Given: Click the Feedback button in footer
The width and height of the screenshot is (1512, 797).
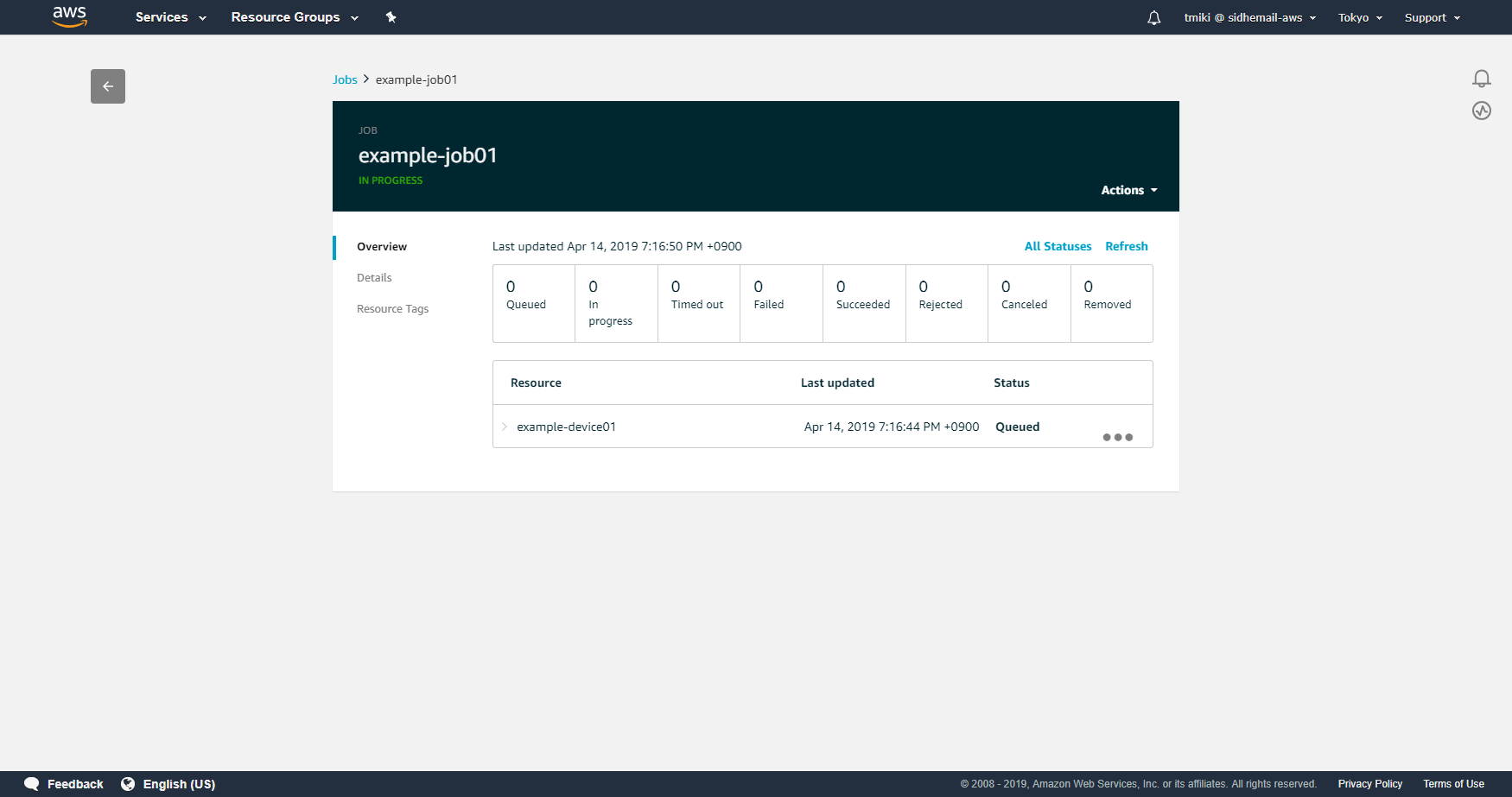Looking at the screenshot, I should [x=75, y=784].
